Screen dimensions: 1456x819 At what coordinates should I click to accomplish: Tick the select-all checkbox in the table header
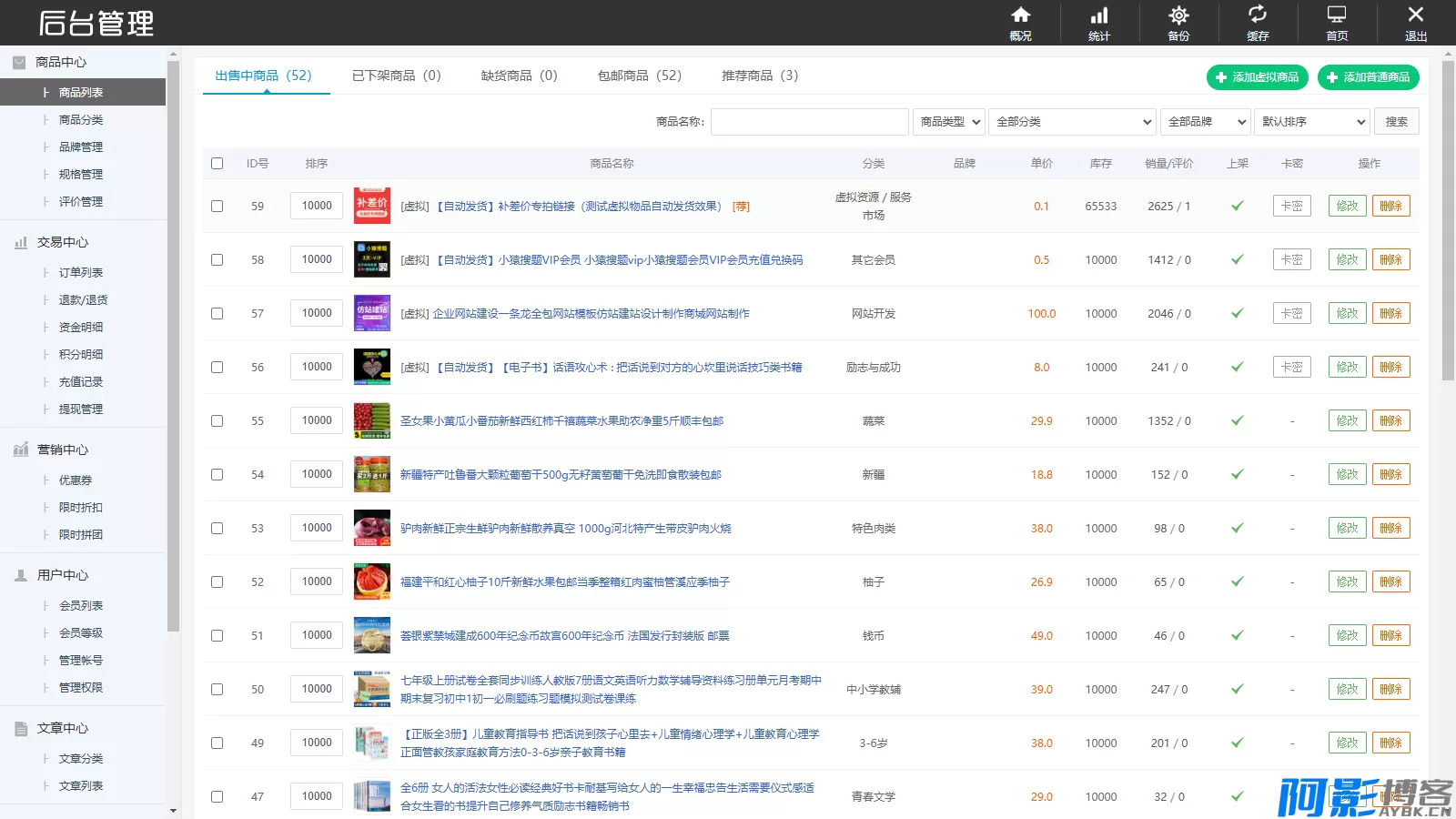[x=217, y=164]
